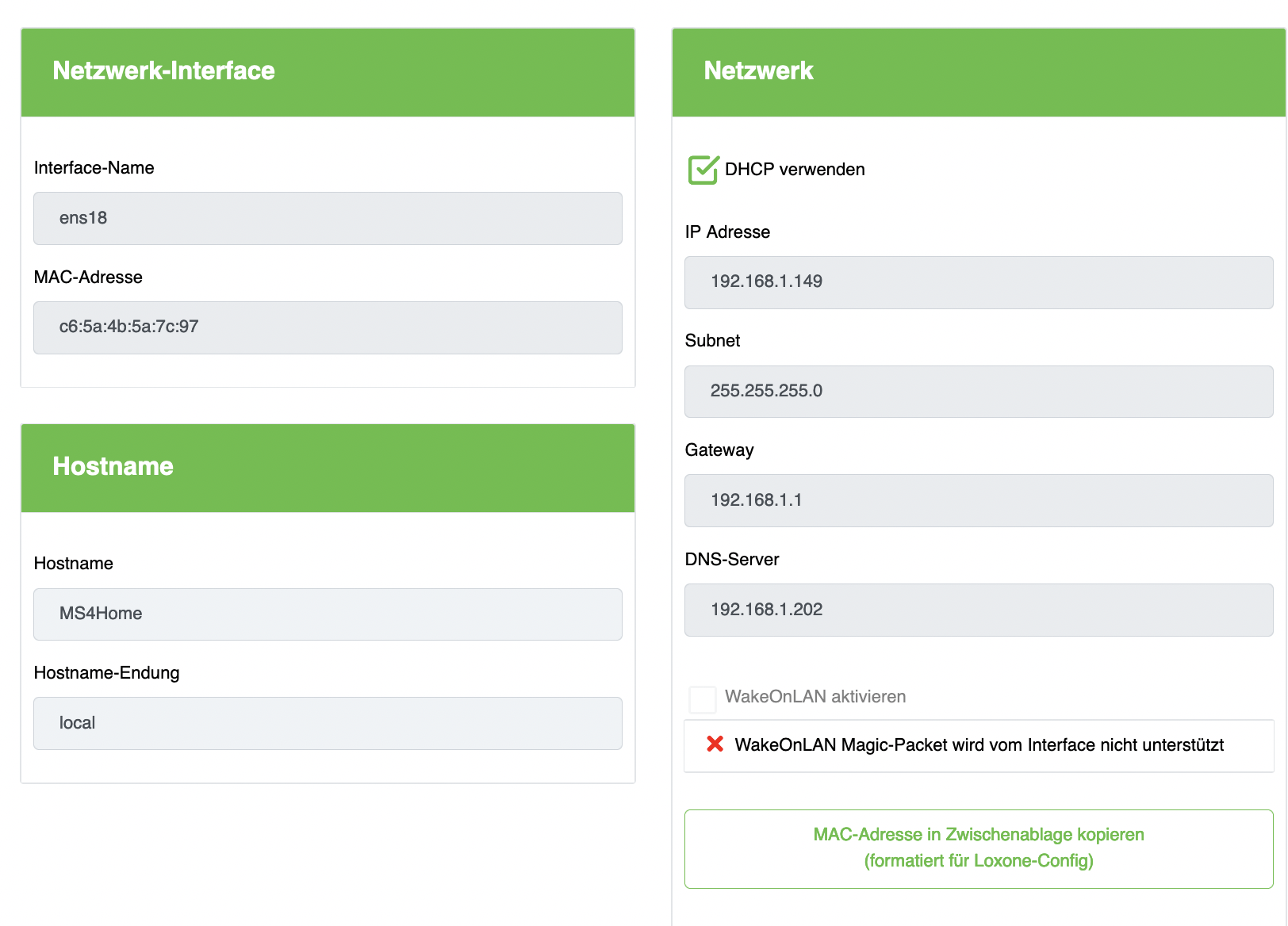Click the IP Adresse field 192.168.1.149
Image resolution: width=1288 pixels, height=926 pixels.
(978, 282)
